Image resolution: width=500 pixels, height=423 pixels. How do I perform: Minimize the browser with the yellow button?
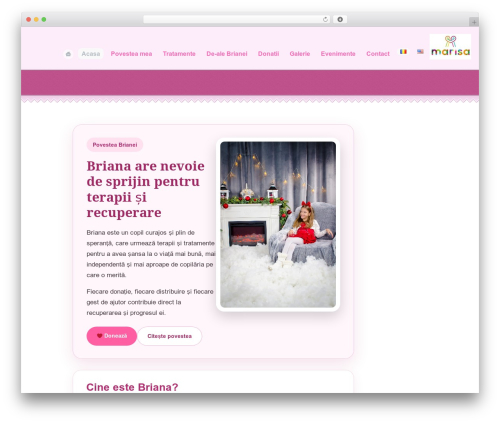(36, 19)
